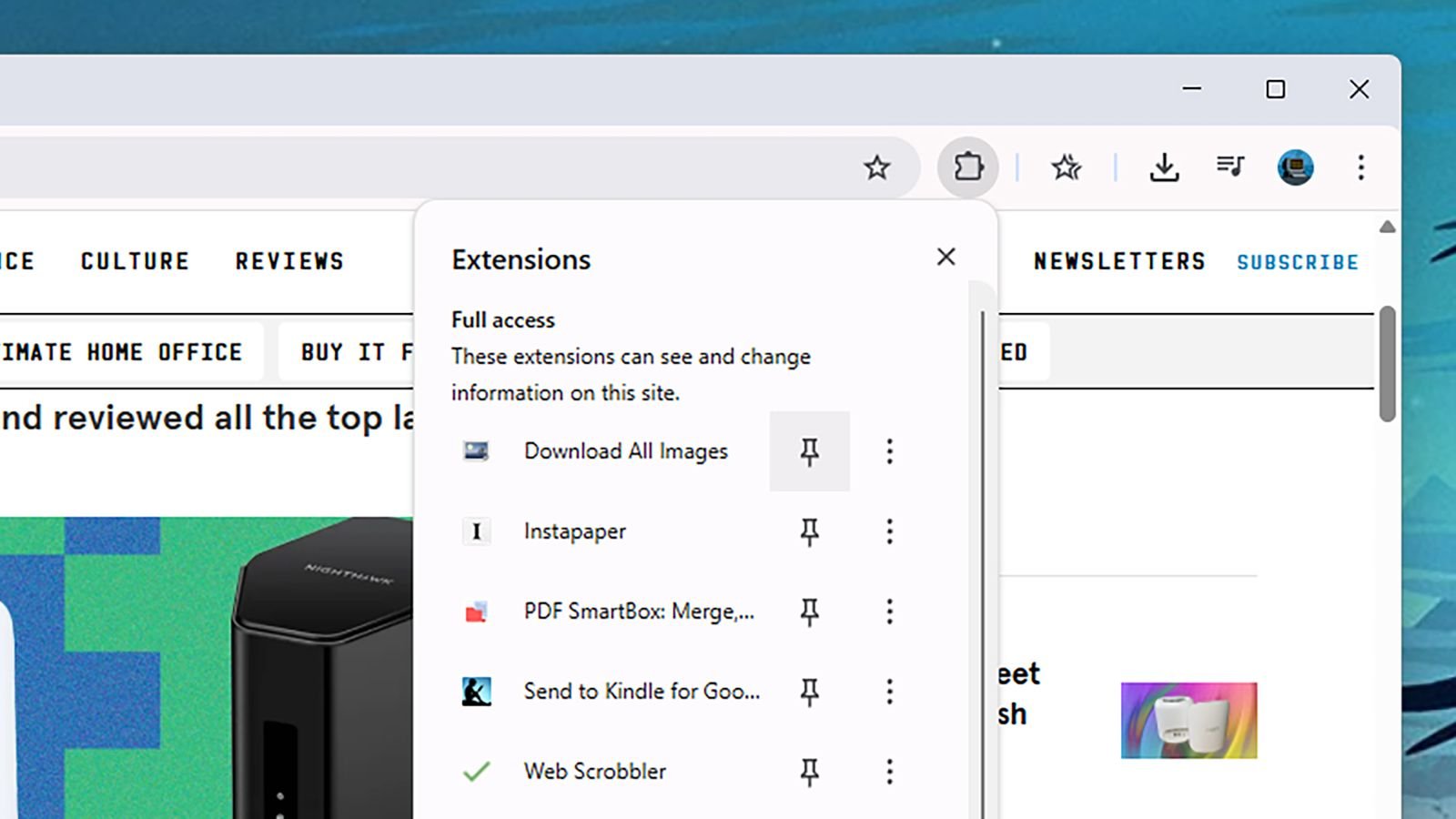The height and width of the screenshot is (819, 1456).
Task: Unpin the Download All Images extension
Action: click(x=810, y=450)
